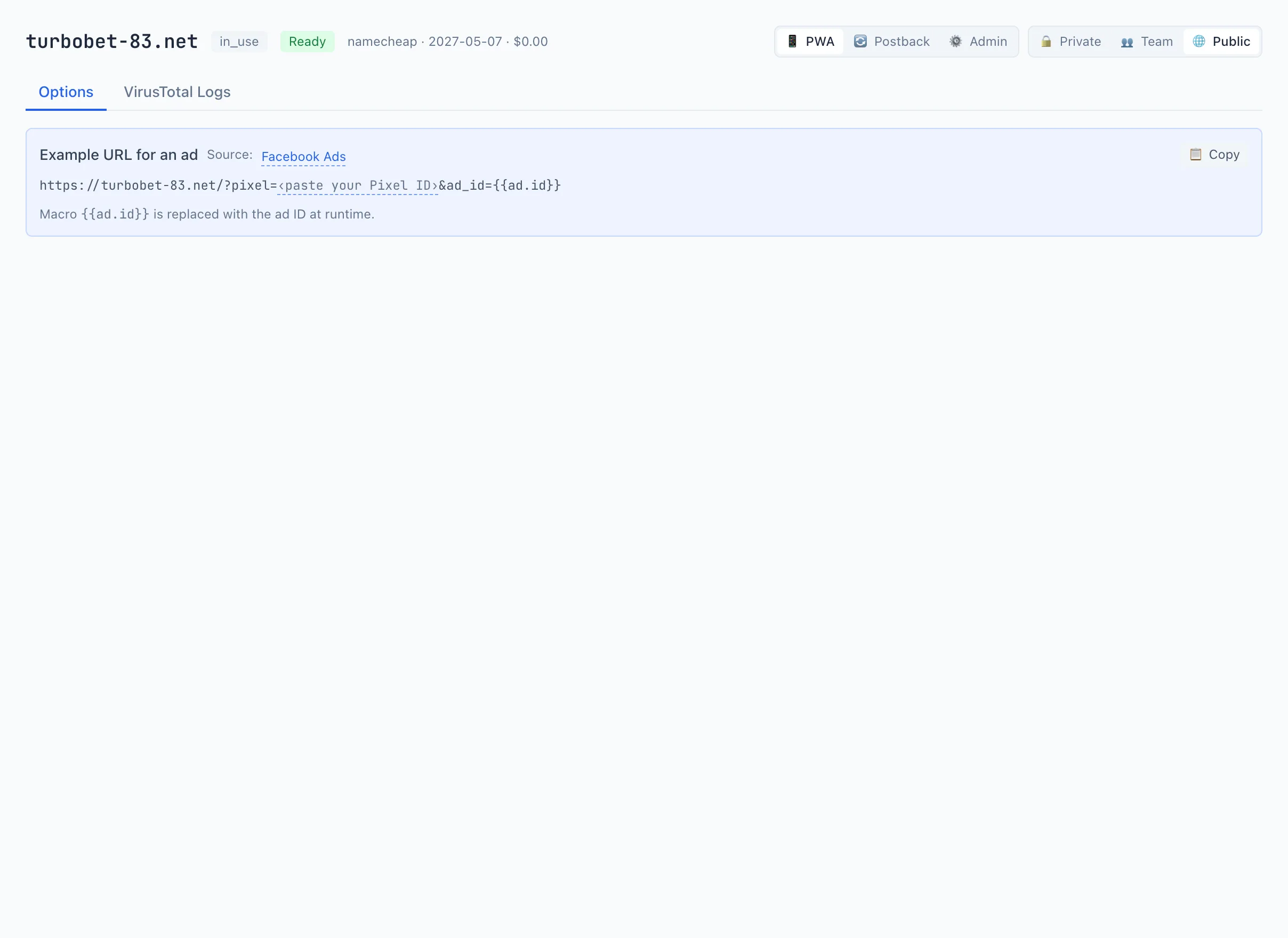Image resolution: width=1288 pixels, height=938 pixels.
Task: Set visibility to Team
Action: 1147,42
